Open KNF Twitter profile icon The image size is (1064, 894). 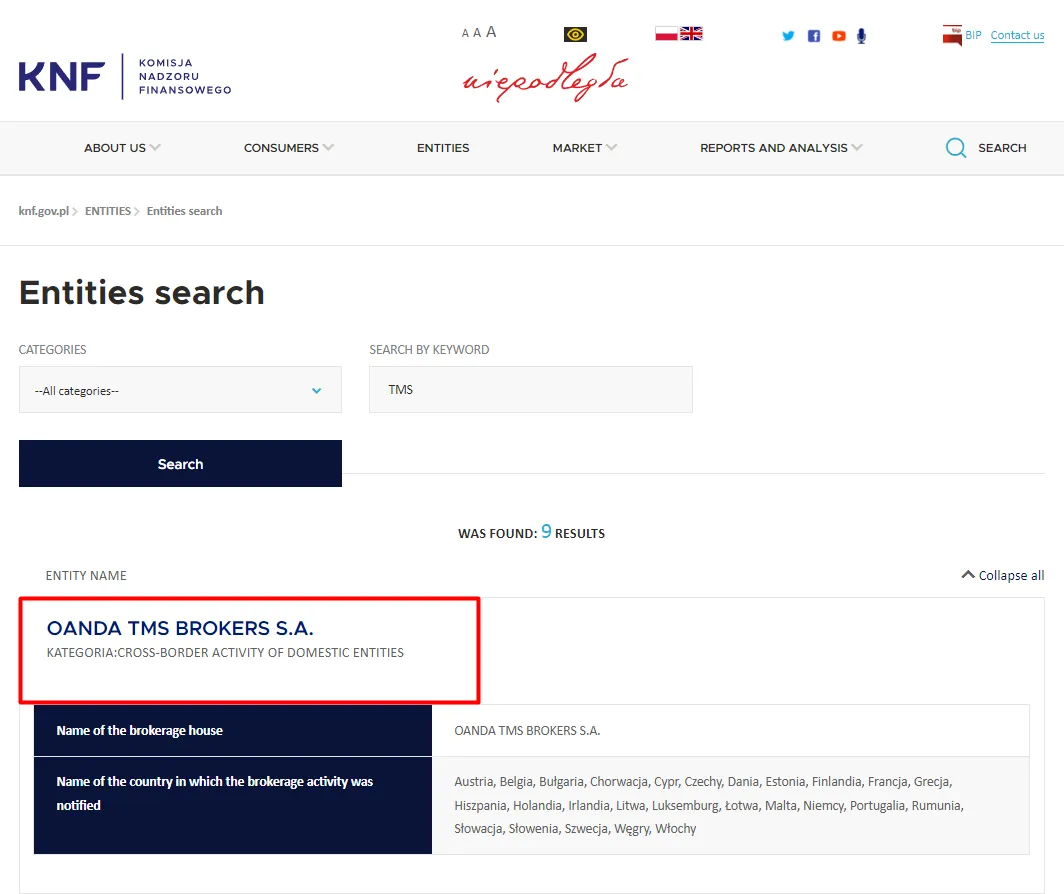tap(788, 36)
